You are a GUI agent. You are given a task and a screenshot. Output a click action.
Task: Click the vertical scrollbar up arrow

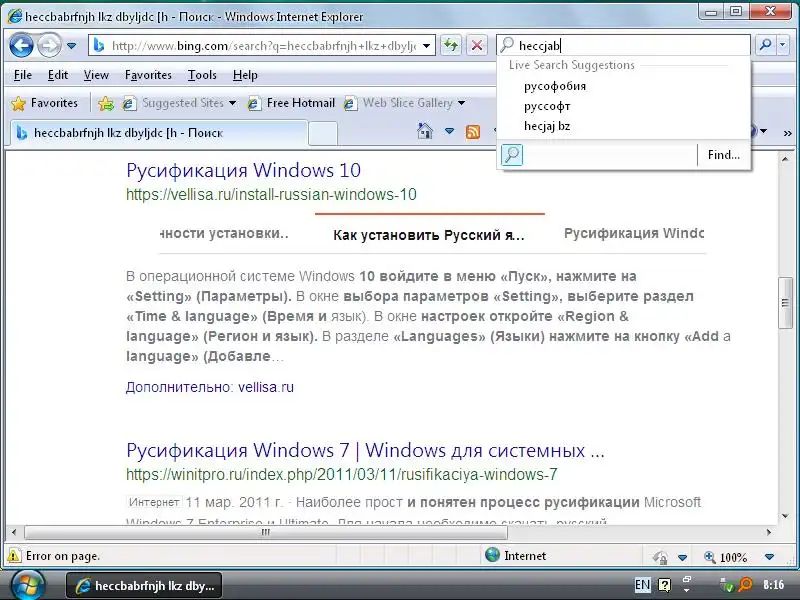click(785, 159)
